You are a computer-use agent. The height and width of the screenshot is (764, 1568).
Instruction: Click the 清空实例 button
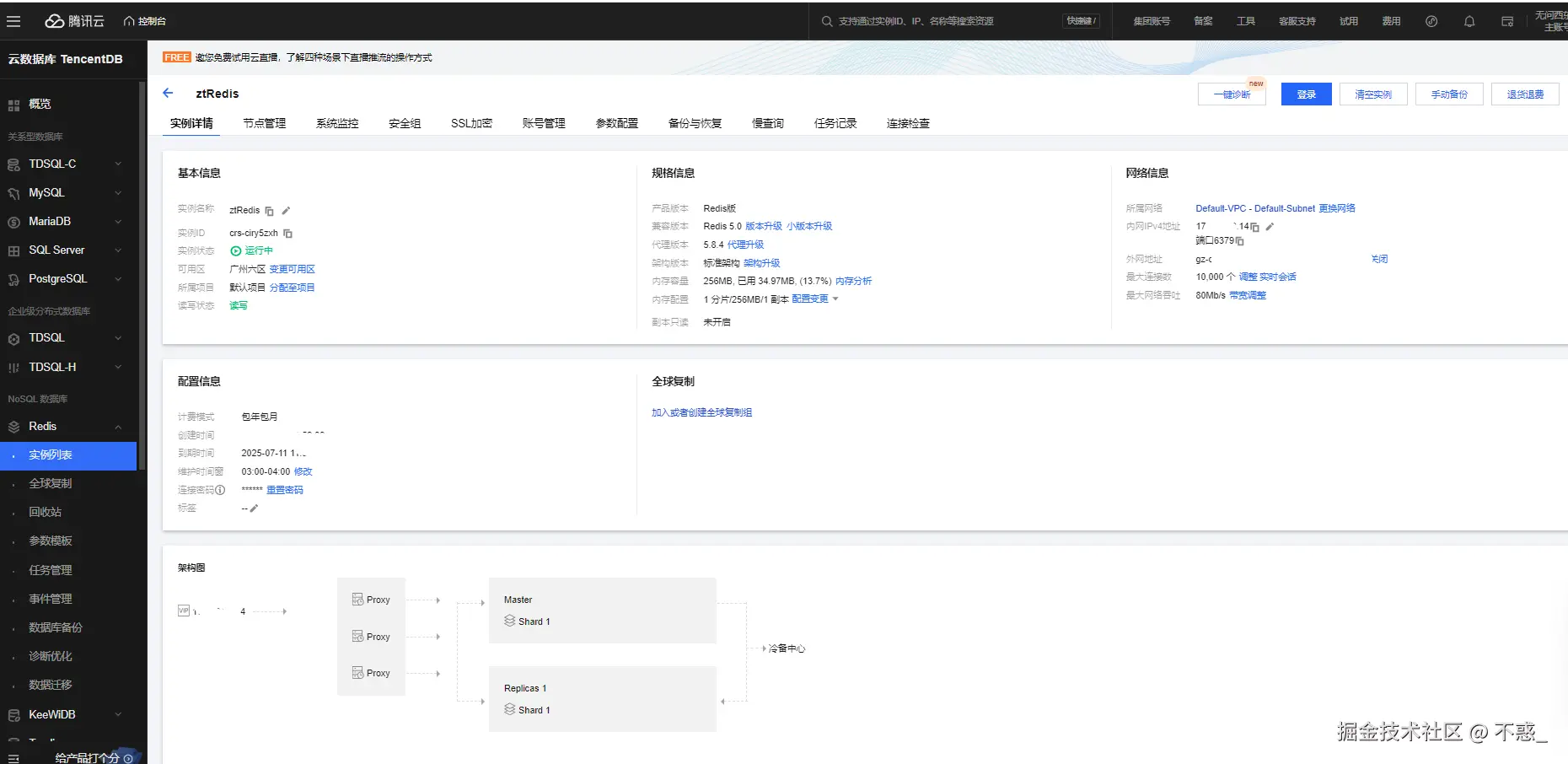pyautogui.click(x=1373, y=94)
